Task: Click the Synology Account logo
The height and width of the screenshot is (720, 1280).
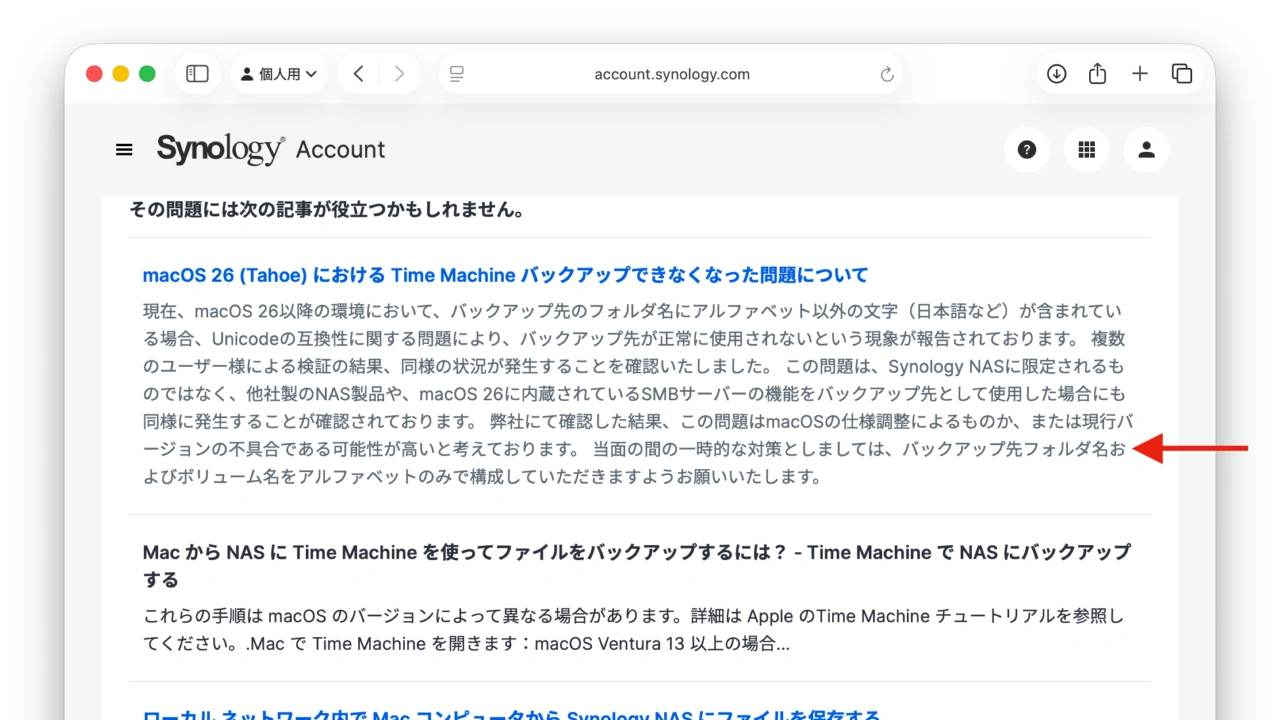Action: (270, 149)
